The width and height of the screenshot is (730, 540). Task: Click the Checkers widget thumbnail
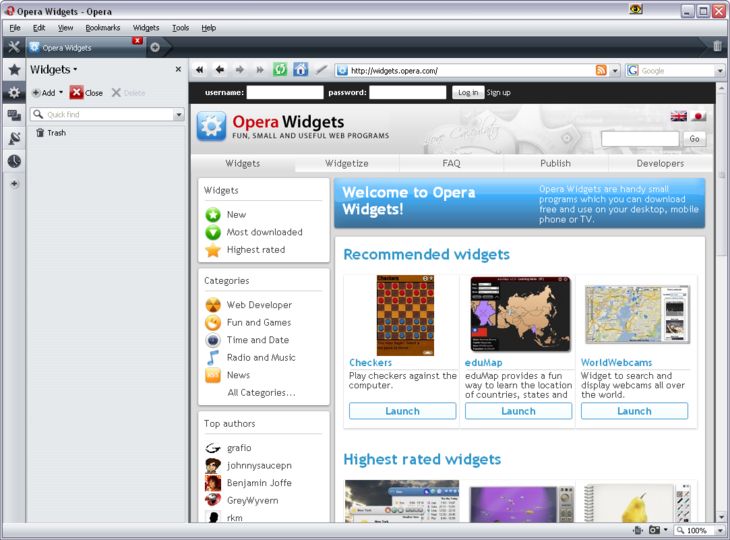(x=405, y=315)
